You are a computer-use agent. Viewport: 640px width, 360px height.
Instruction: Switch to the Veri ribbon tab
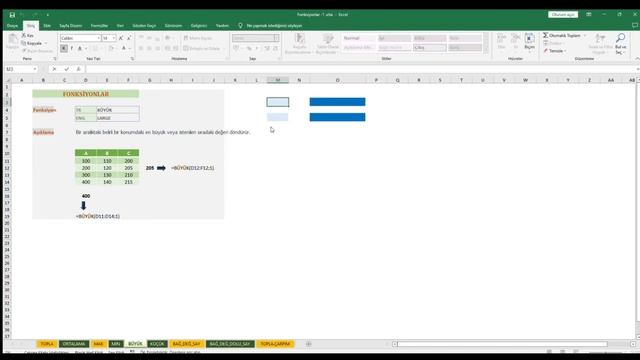[x=120, y=26]
